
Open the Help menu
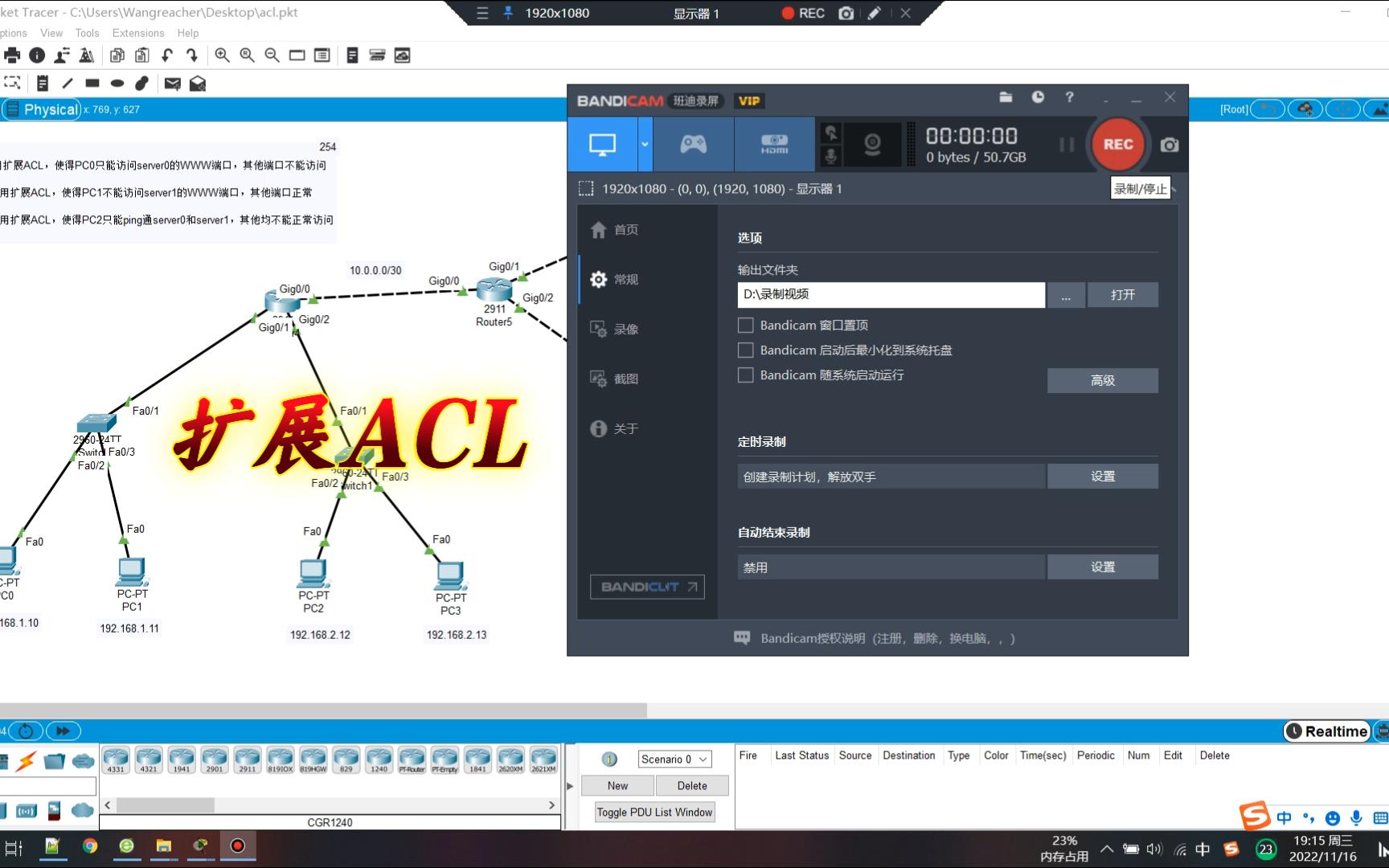(x=188, y=33)
